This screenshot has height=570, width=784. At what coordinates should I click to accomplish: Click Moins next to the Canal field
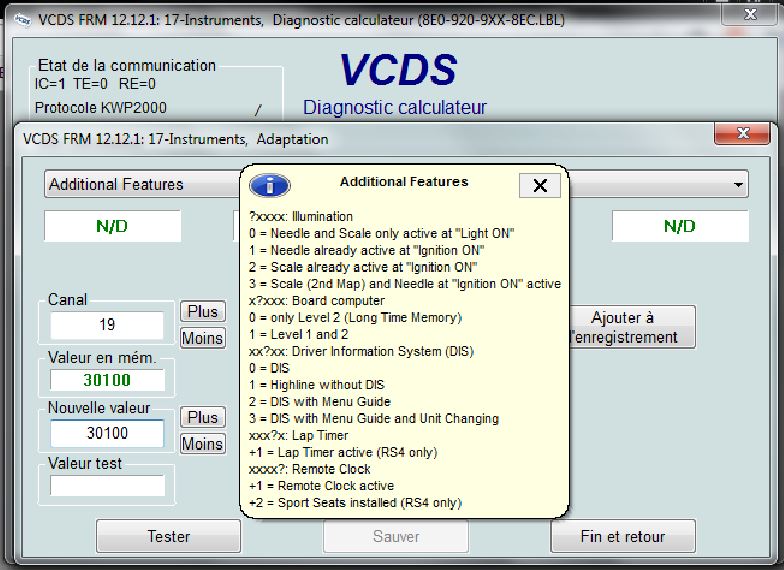coord(202,338)
